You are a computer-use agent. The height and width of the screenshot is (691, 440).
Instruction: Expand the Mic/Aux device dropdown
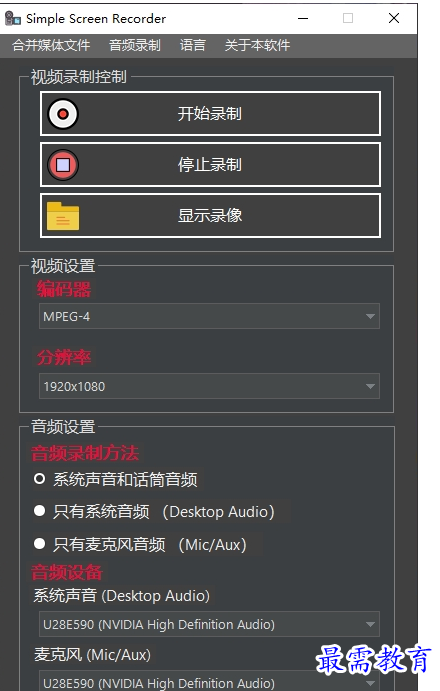pyautogui.click(x=209, y=681)
